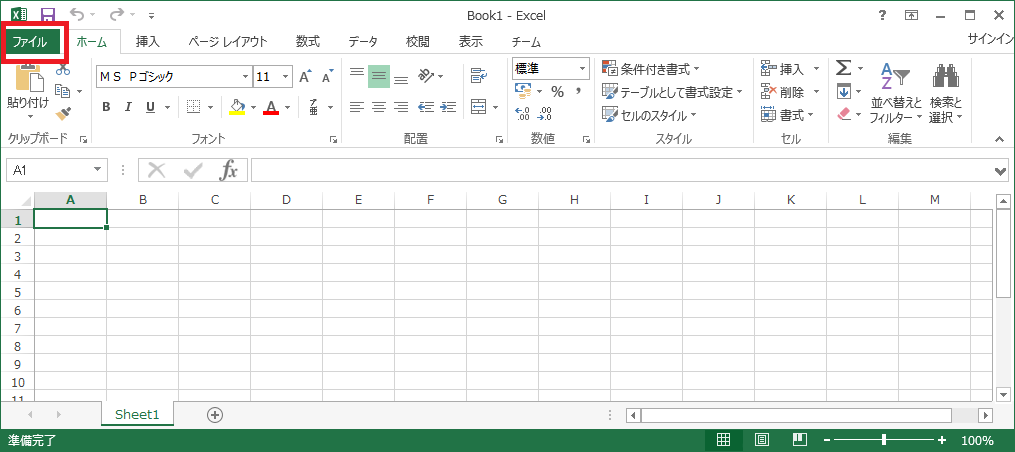Click the AutoSum sigma icon
This screenshot has height=452, width=1015.
[x=843, y=68]
